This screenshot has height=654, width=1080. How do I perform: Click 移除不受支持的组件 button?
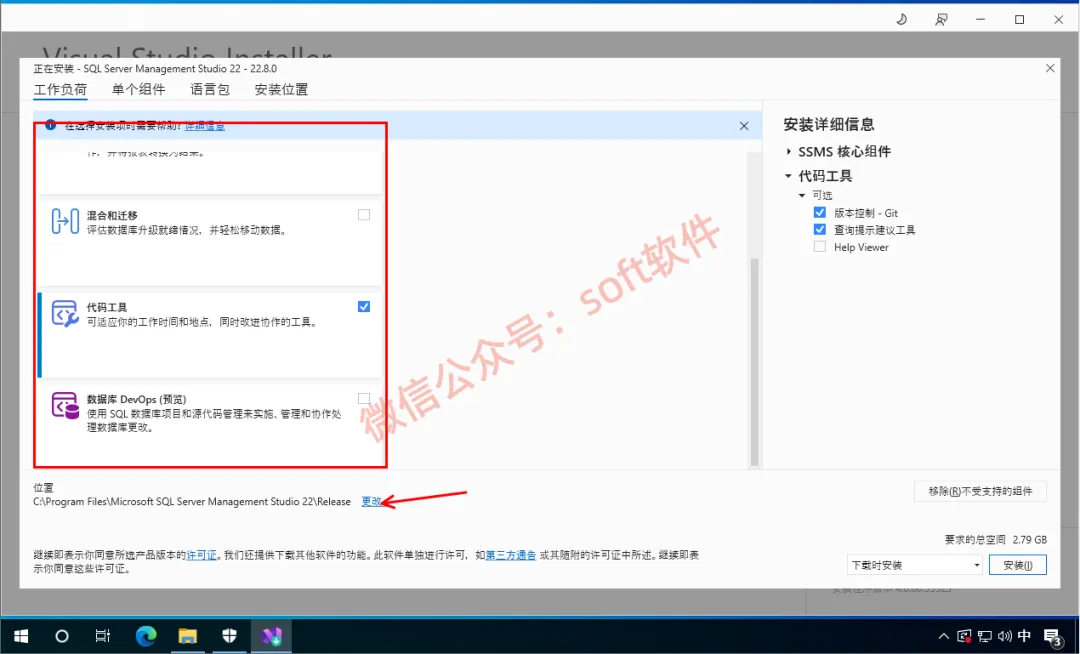point(980,492)
